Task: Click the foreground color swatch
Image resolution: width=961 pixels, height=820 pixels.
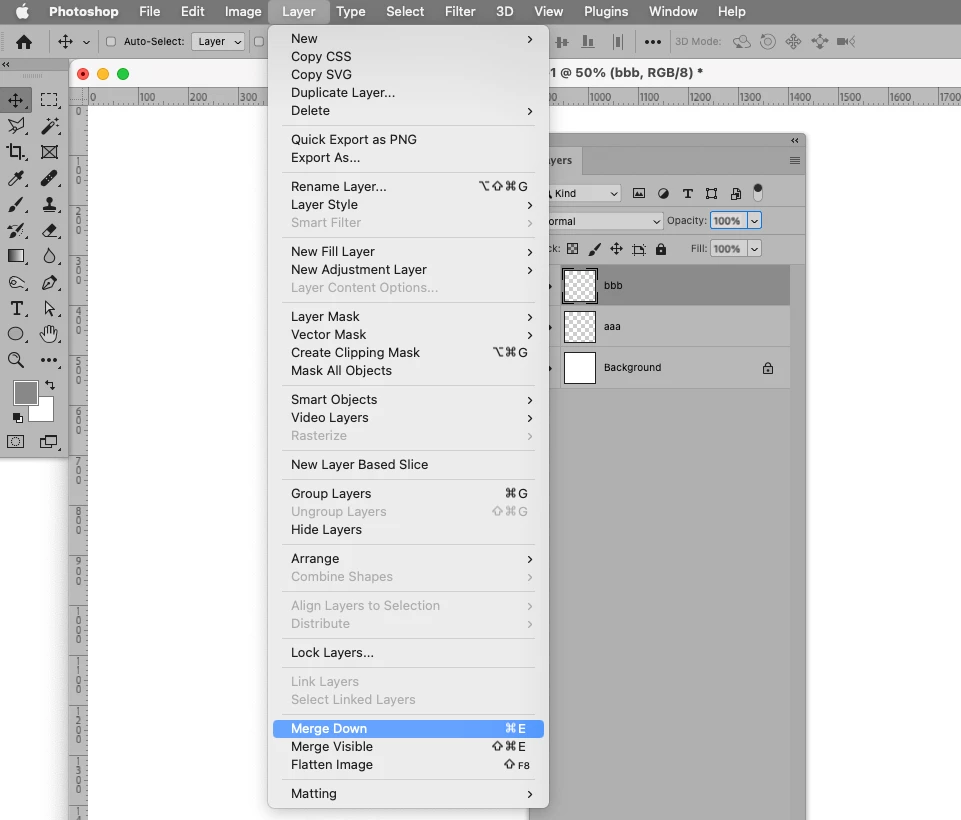Action: pos(26,393)
